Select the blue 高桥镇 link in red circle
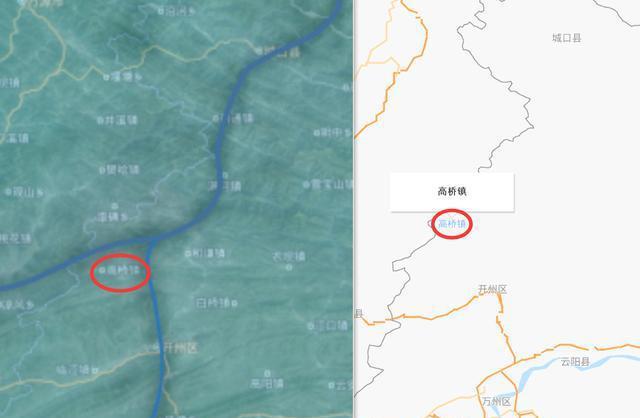 (x=452, y=224)
